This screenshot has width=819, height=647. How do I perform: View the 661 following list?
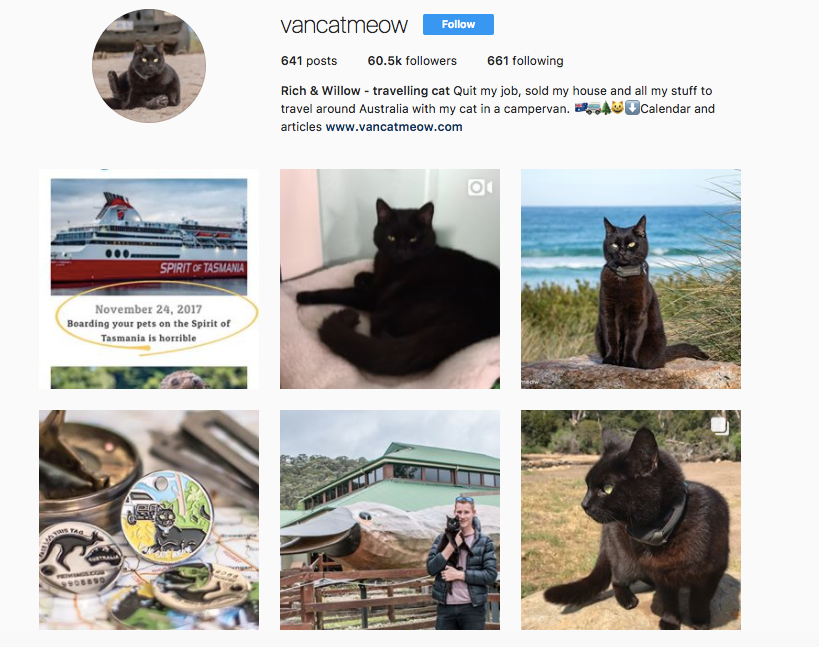pos(525,61)
